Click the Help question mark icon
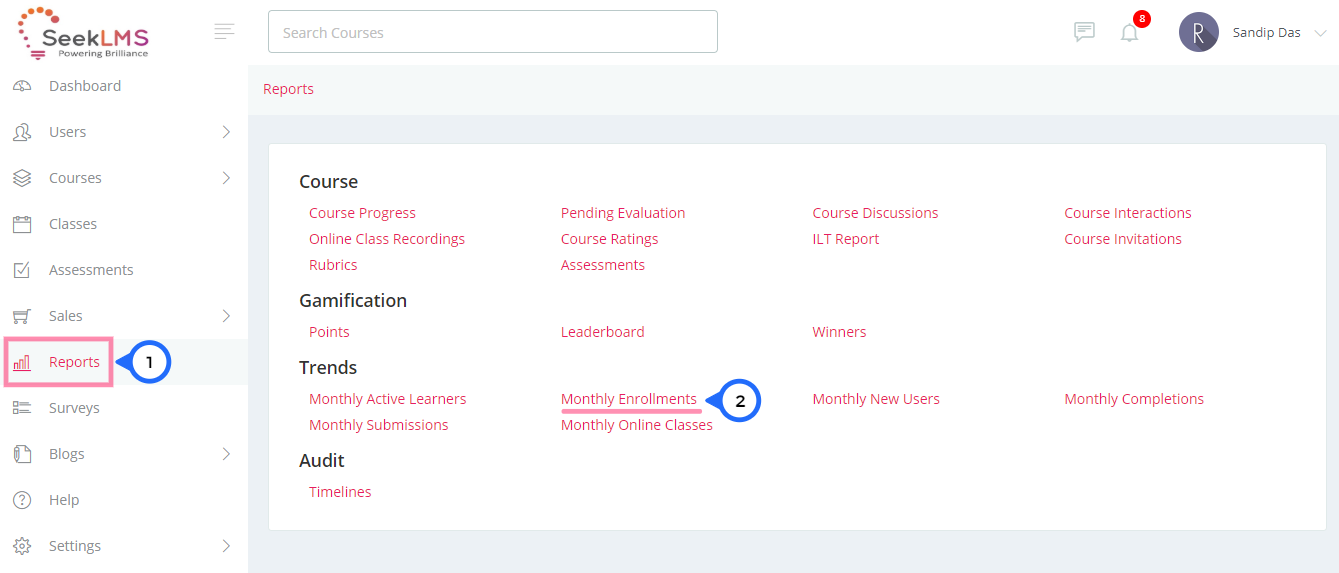1339x573 pixels. (22, 500)
